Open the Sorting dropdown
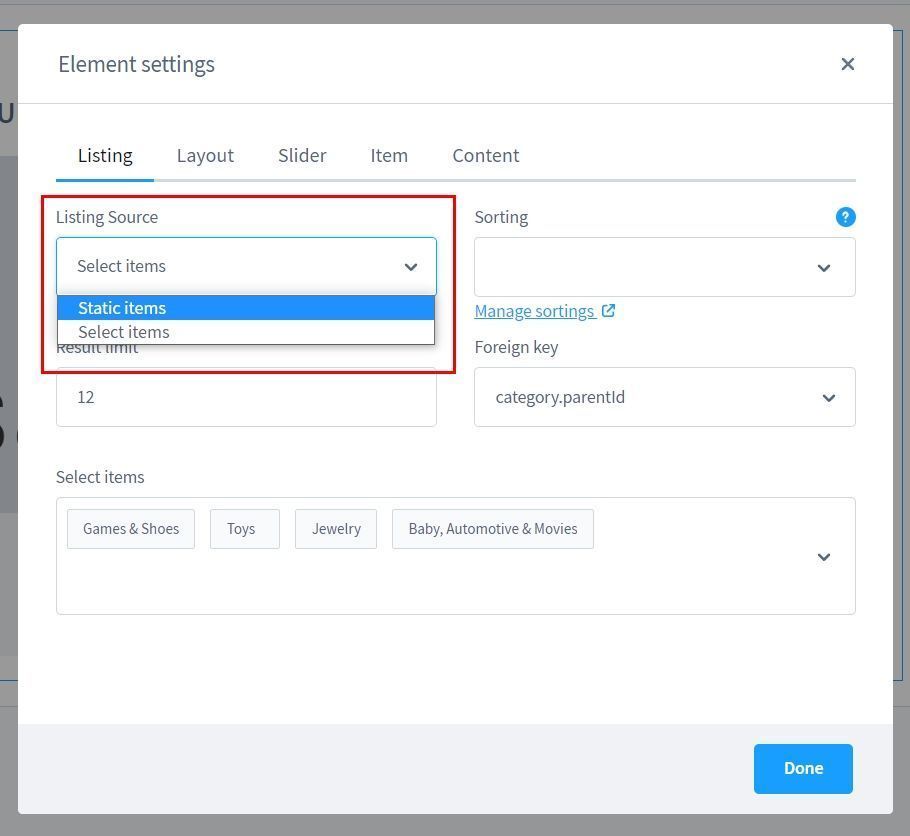Viewport: 910px width, 836px height. [x=664, y=267]
